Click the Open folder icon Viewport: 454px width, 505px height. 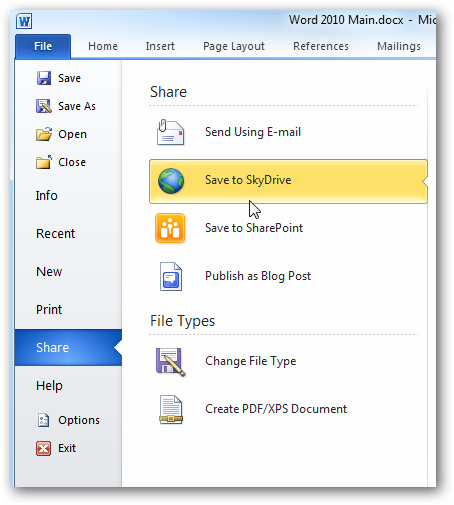(x=44, y=134)
